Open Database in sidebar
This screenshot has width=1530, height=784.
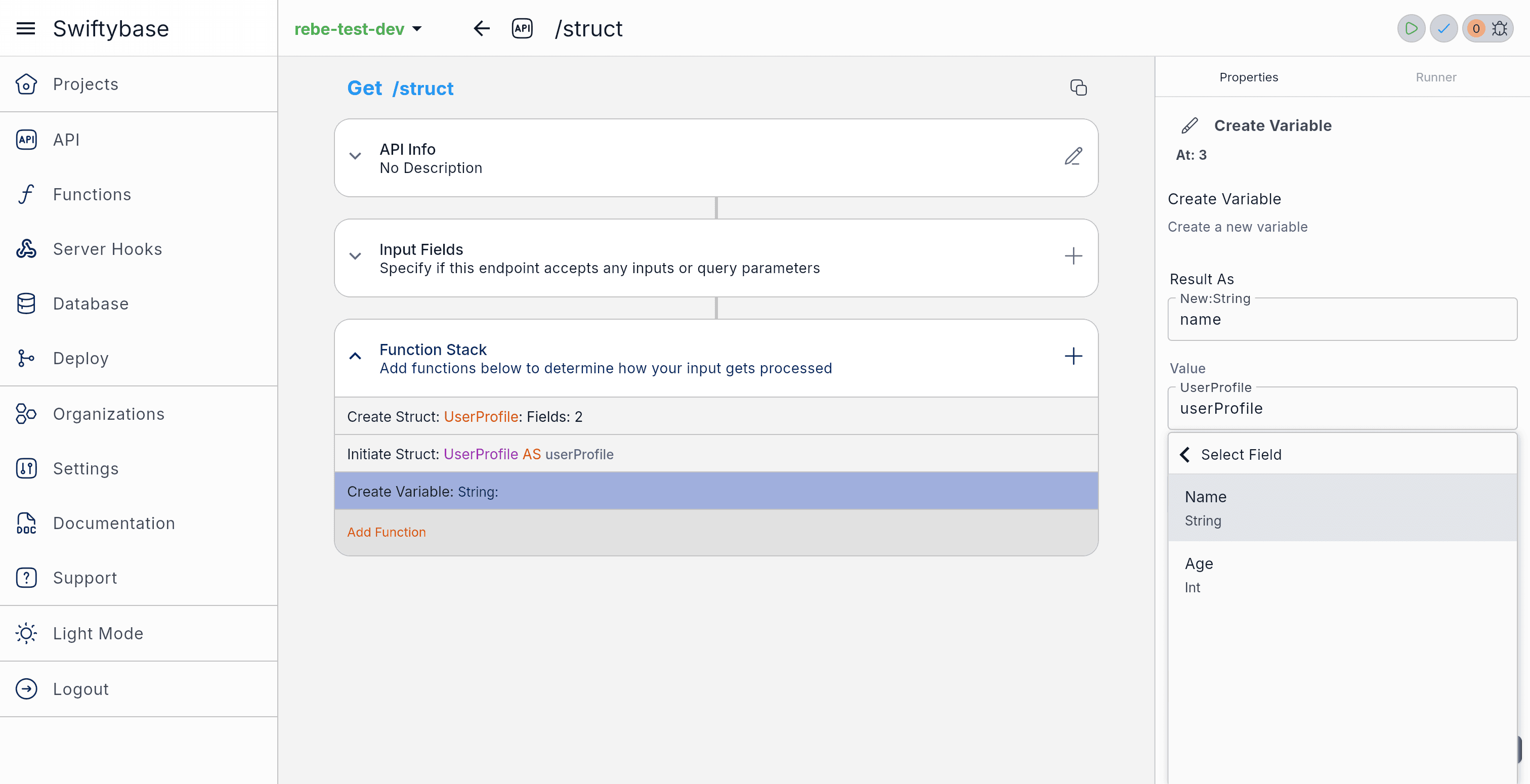tap(91, 303)
